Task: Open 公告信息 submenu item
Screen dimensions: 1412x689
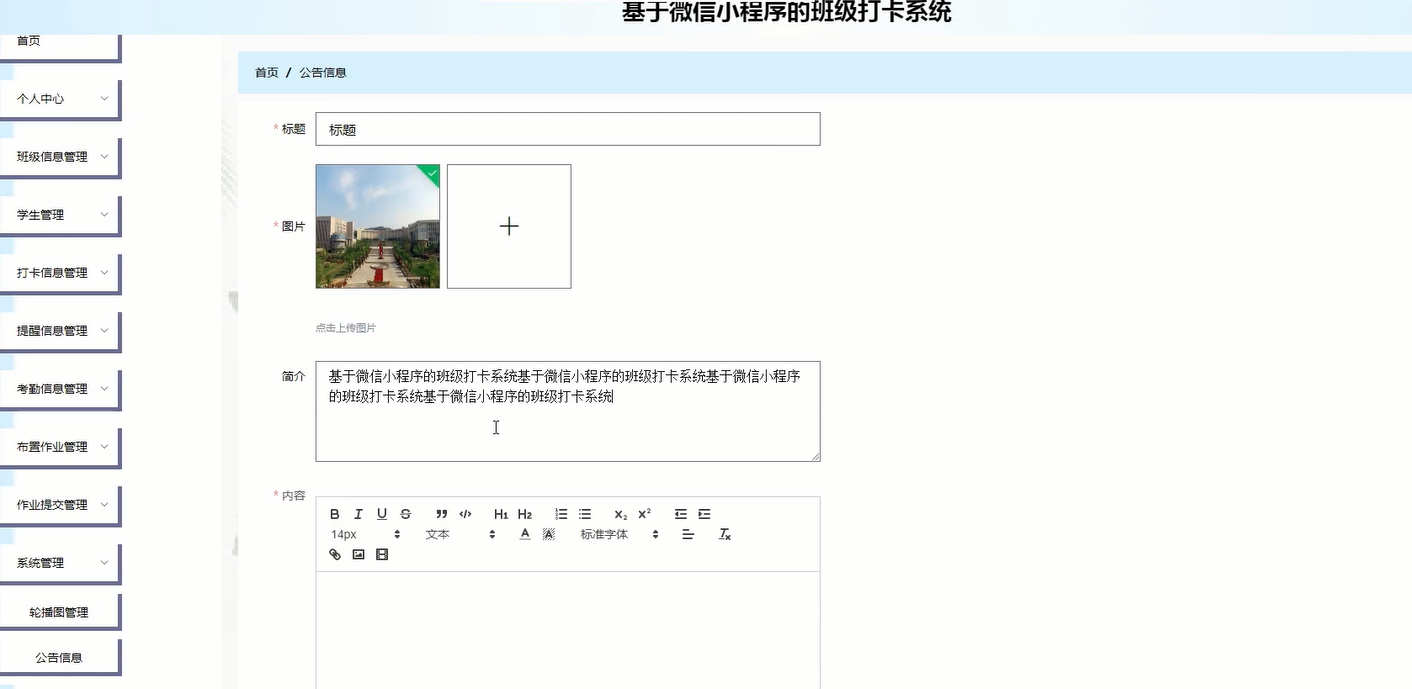Action: coord(60,658)
